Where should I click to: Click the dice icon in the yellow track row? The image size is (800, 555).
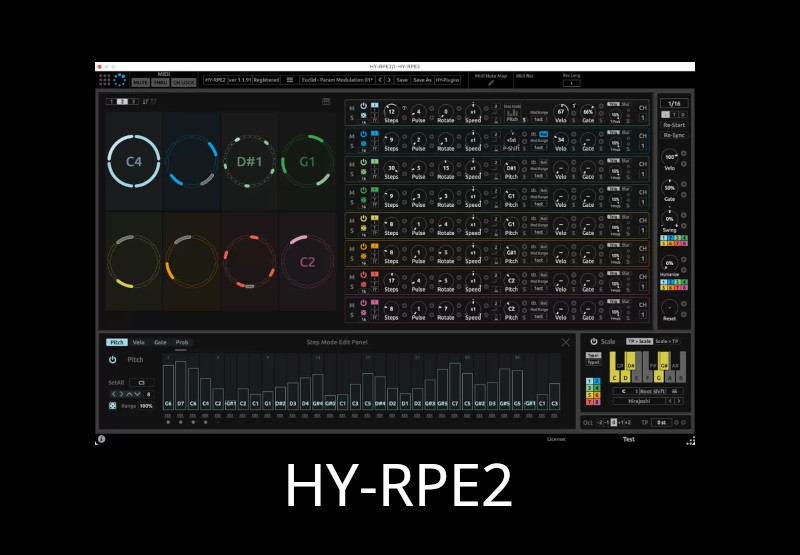tap(363, 228)
